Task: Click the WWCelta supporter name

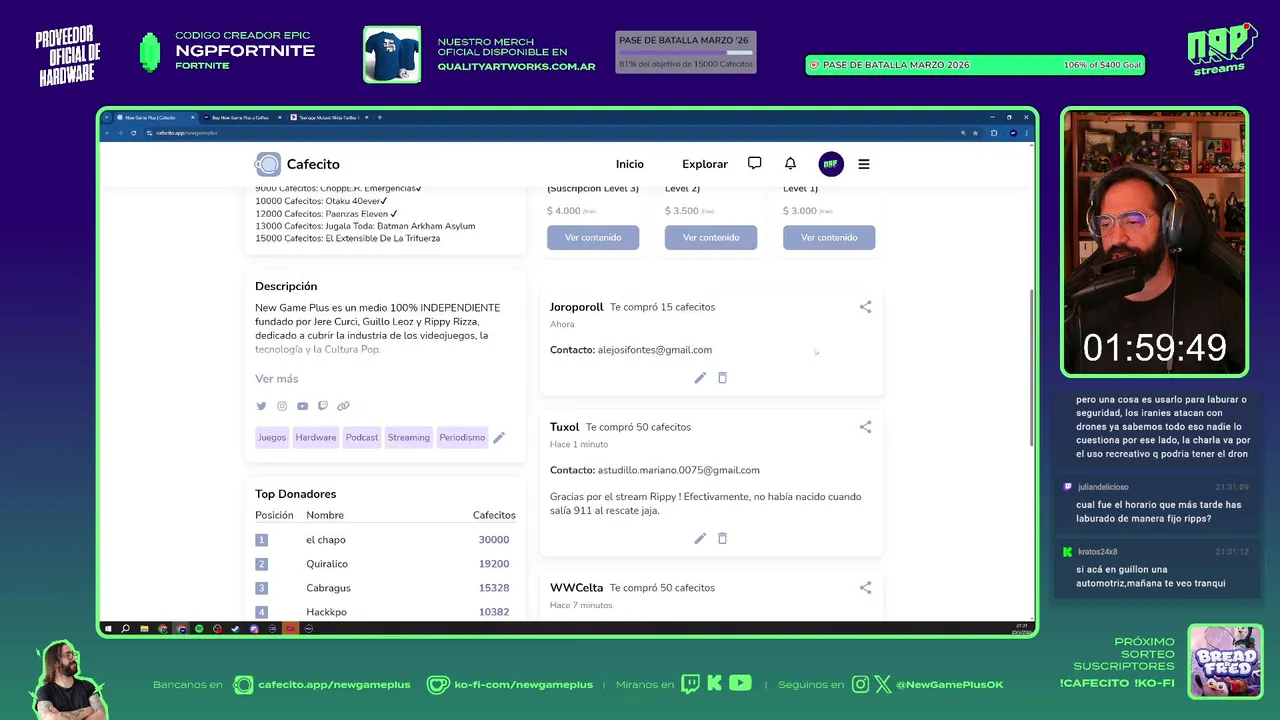Action: pos(577,588)
